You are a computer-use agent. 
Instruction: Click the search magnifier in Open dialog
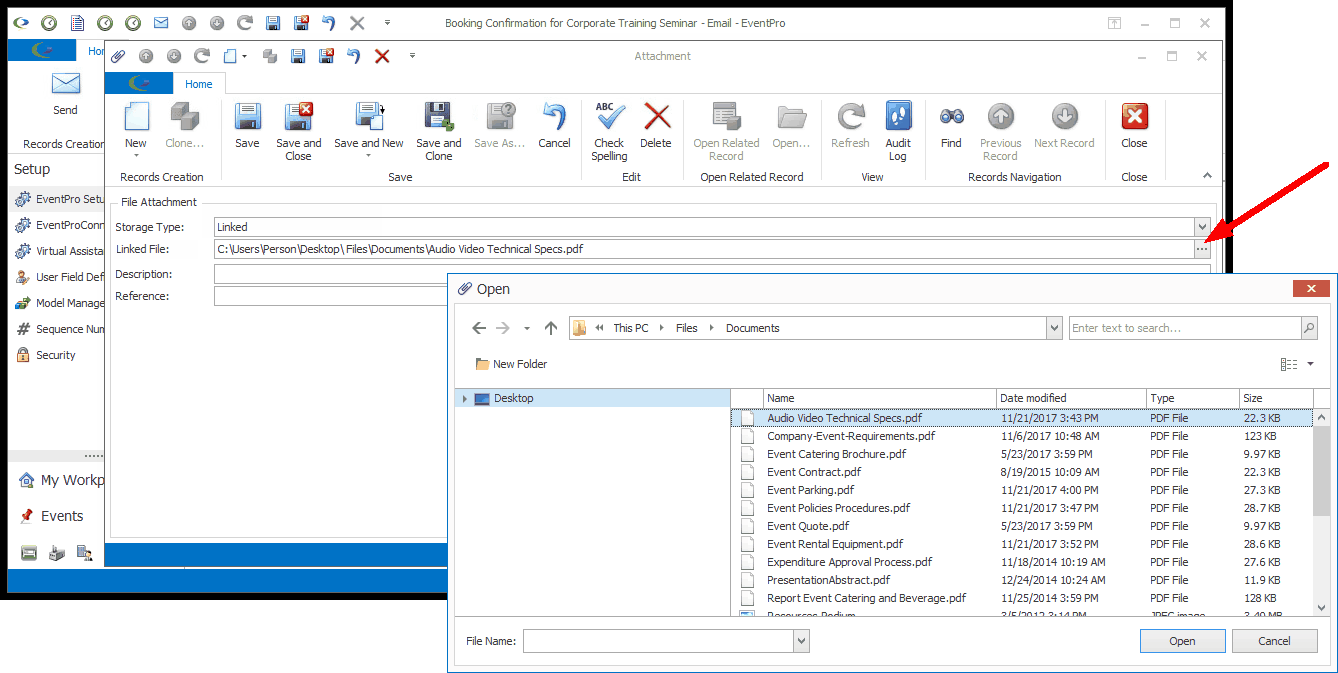point(1309,328)
